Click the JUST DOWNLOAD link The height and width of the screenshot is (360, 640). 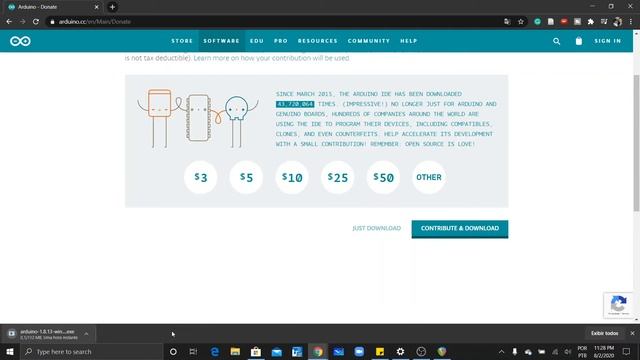tap(376, 228)
